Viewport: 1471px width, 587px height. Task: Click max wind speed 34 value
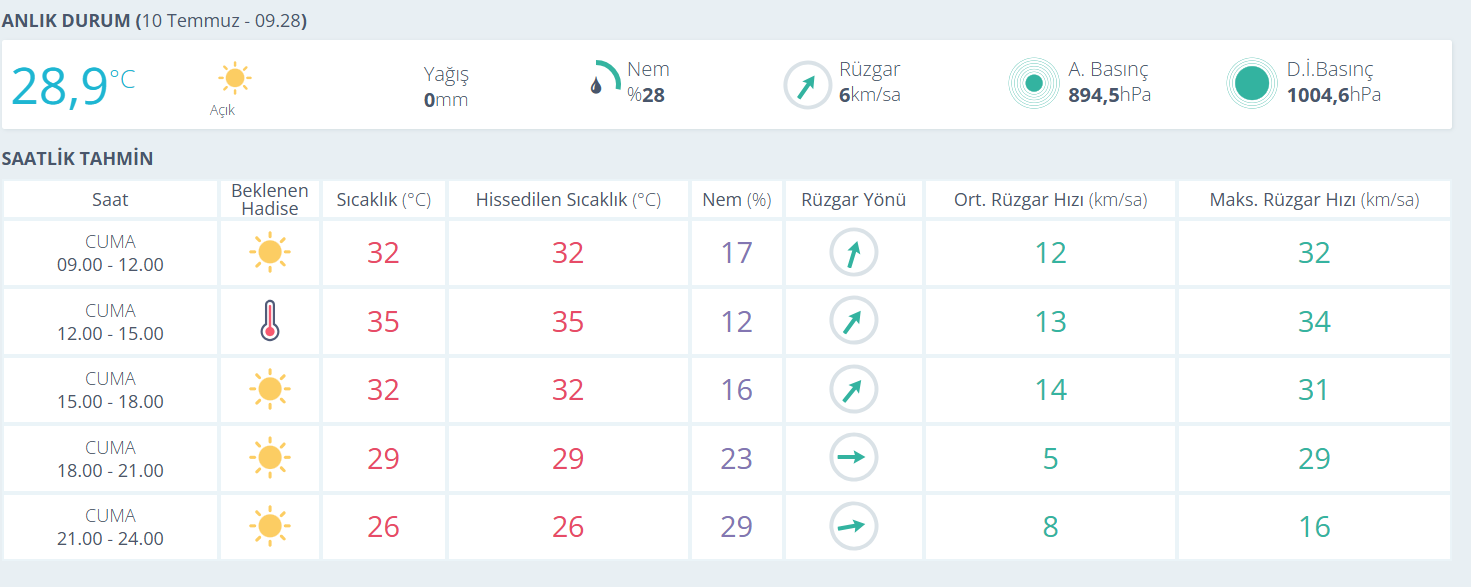[x=1314, y=322]
